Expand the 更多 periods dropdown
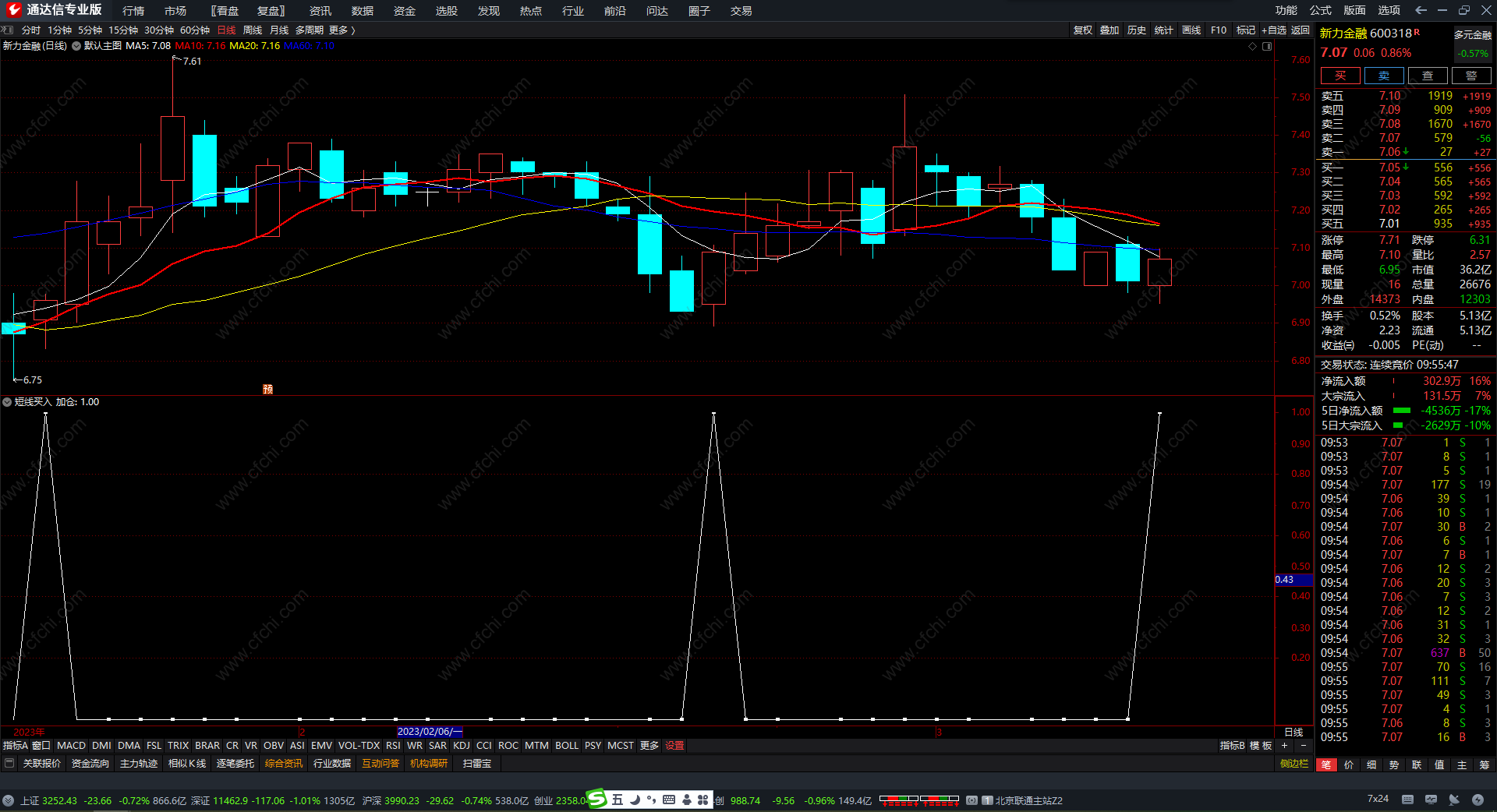Viewport: 1497px width, 812px height. click(342, 30)
